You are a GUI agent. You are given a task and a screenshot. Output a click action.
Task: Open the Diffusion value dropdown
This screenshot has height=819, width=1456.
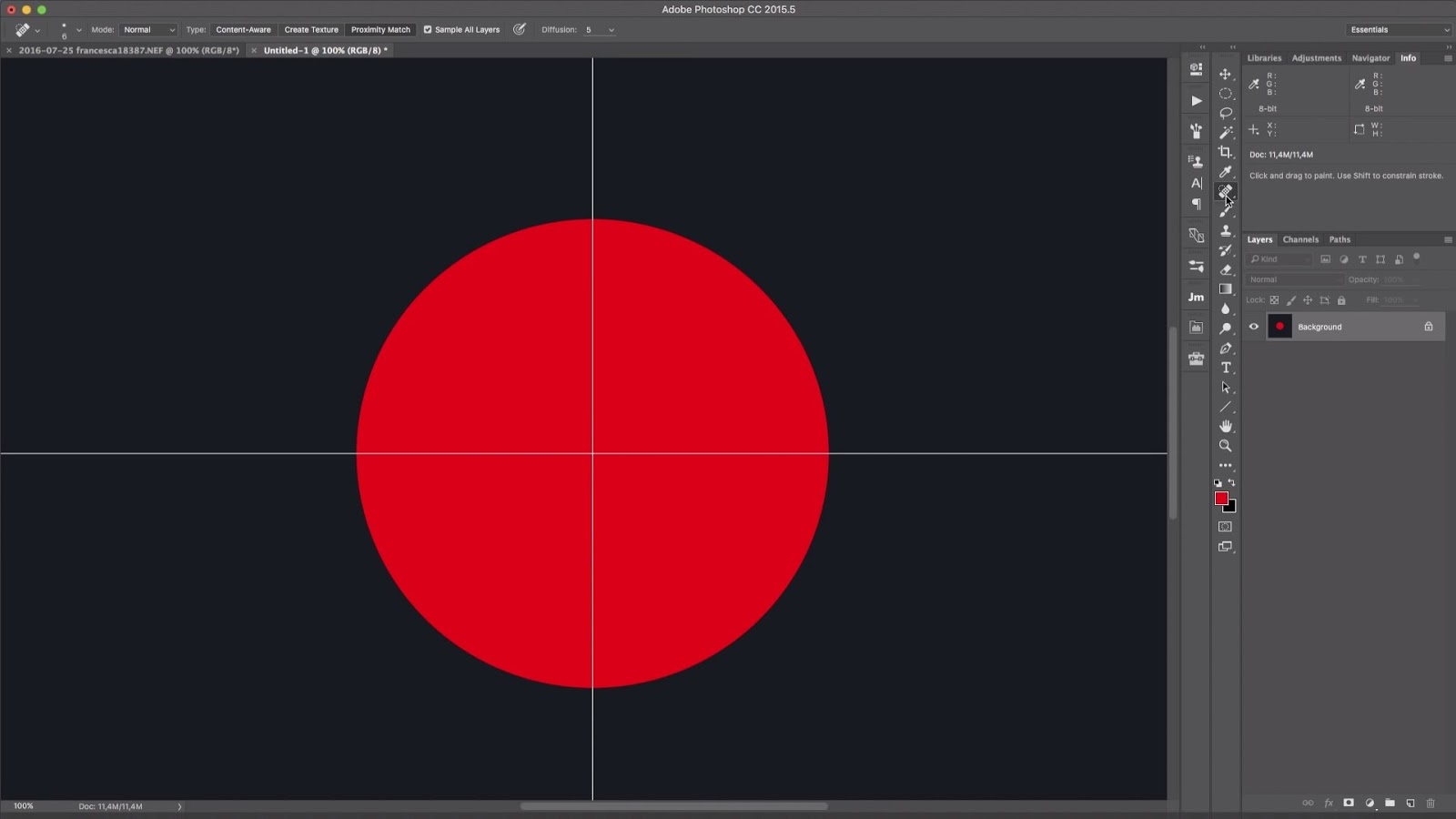click(x=611, y=30)
